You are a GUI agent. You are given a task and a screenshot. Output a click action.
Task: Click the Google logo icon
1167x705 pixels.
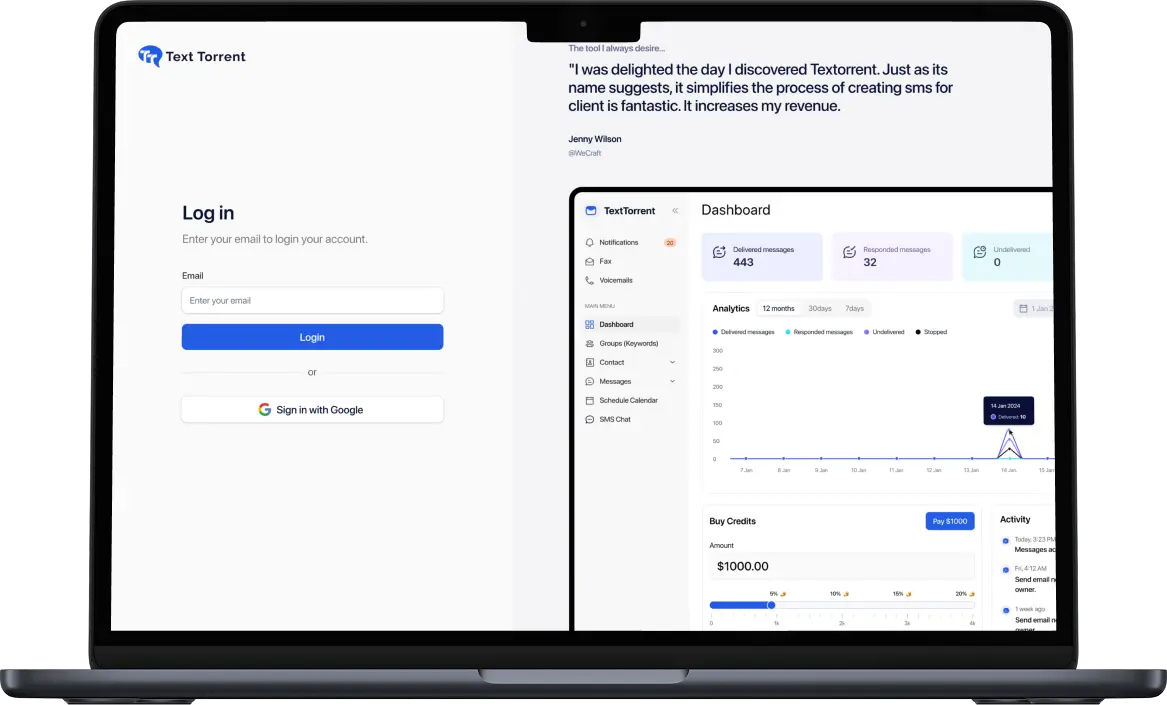265,410
